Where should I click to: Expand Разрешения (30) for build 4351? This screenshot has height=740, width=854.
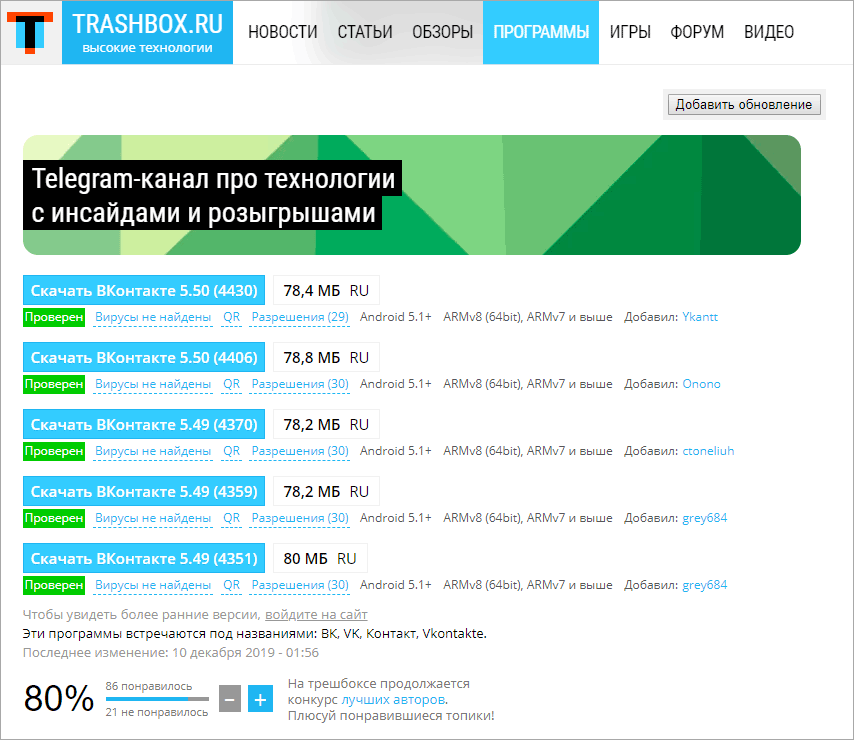[300, 585]
